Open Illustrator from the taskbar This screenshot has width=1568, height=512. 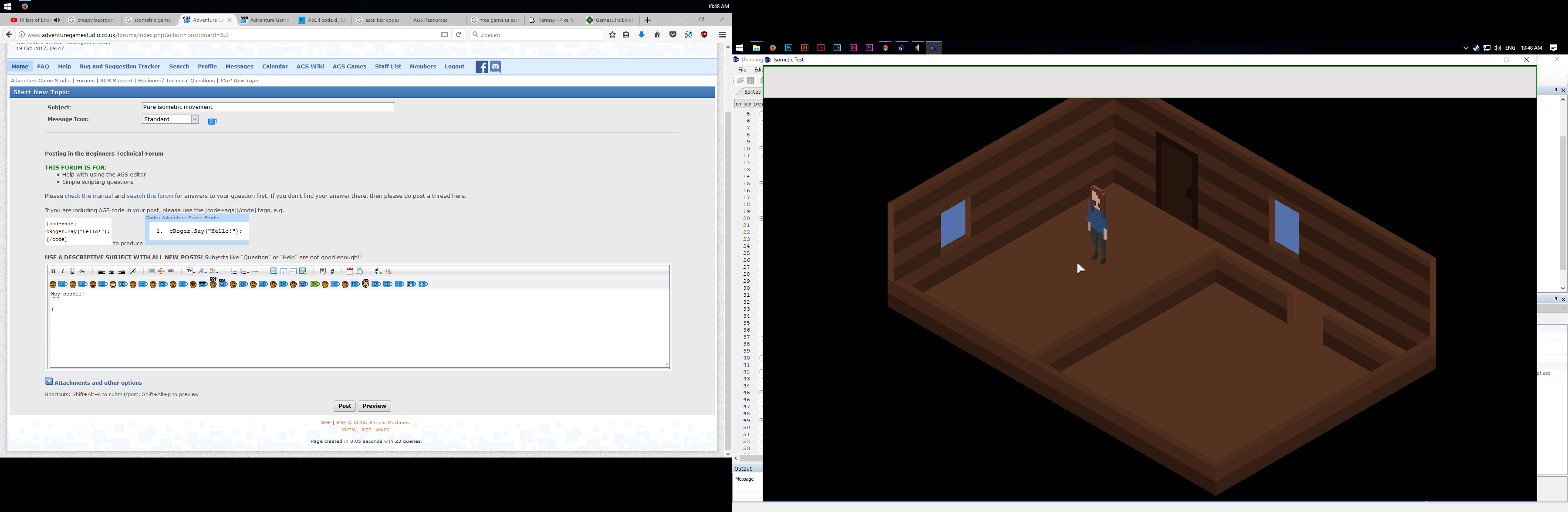(x=805, y=47)
